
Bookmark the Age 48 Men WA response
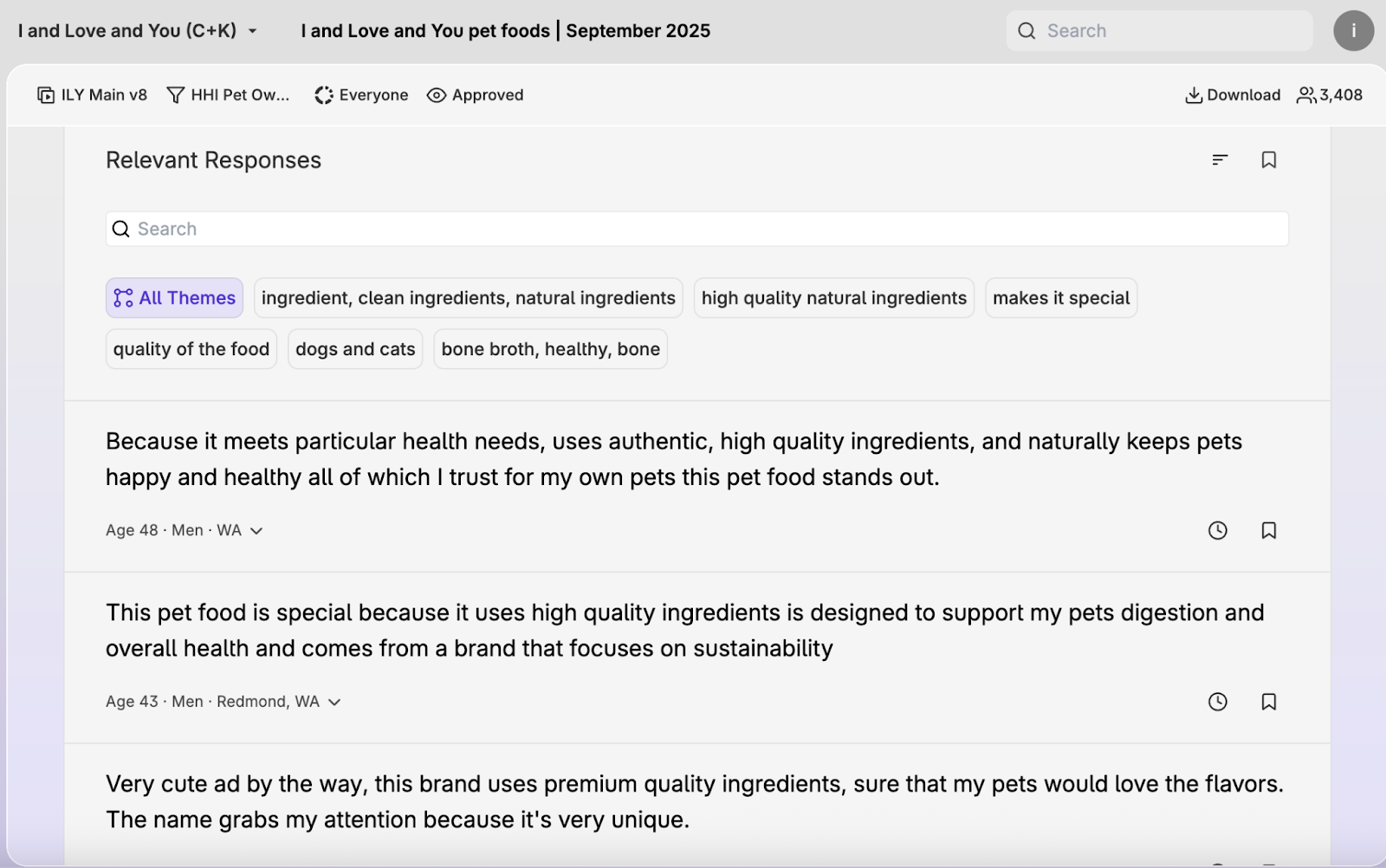pyautogui.click(x=1268, y=530)
